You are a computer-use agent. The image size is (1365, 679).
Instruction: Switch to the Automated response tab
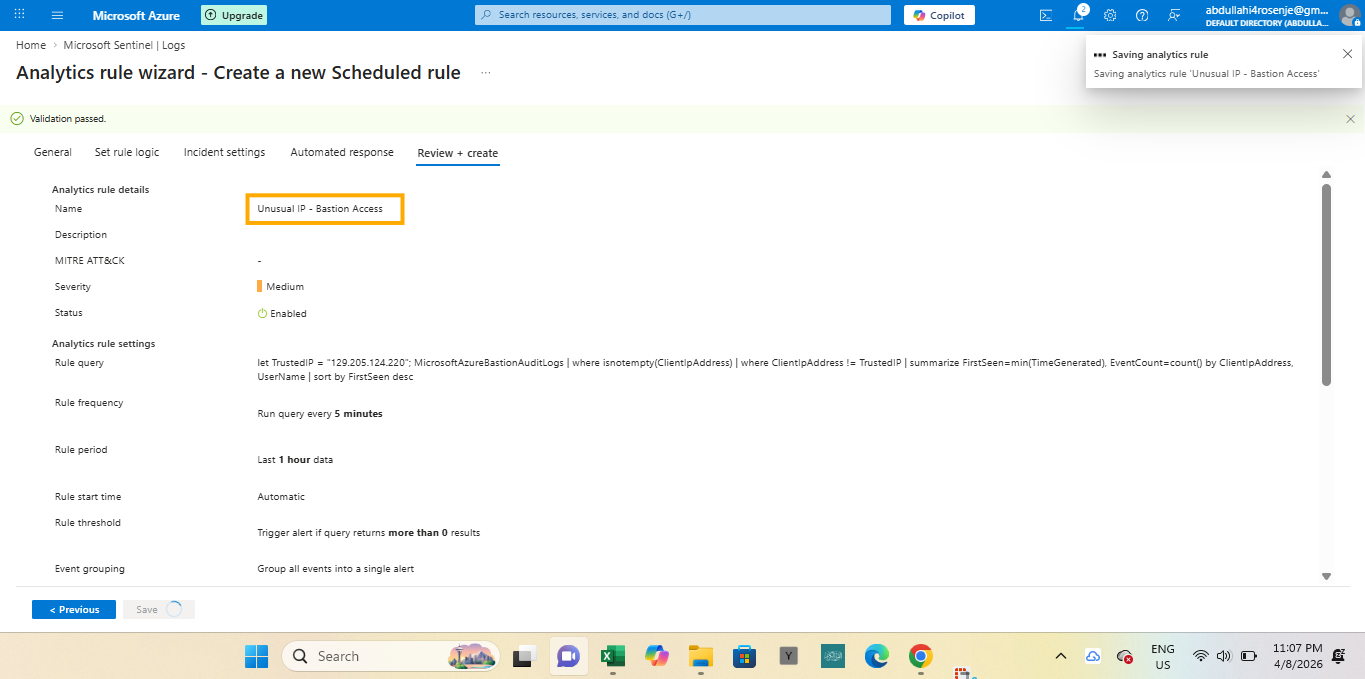(x=342, y=152)
